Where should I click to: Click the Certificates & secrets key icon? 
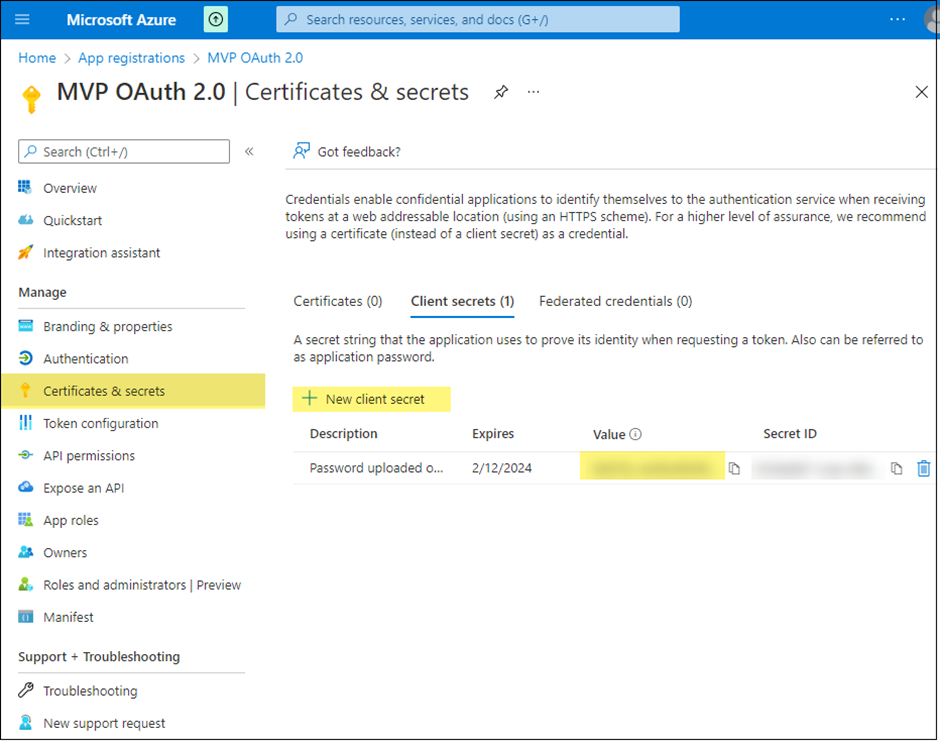tap(25, 391)
